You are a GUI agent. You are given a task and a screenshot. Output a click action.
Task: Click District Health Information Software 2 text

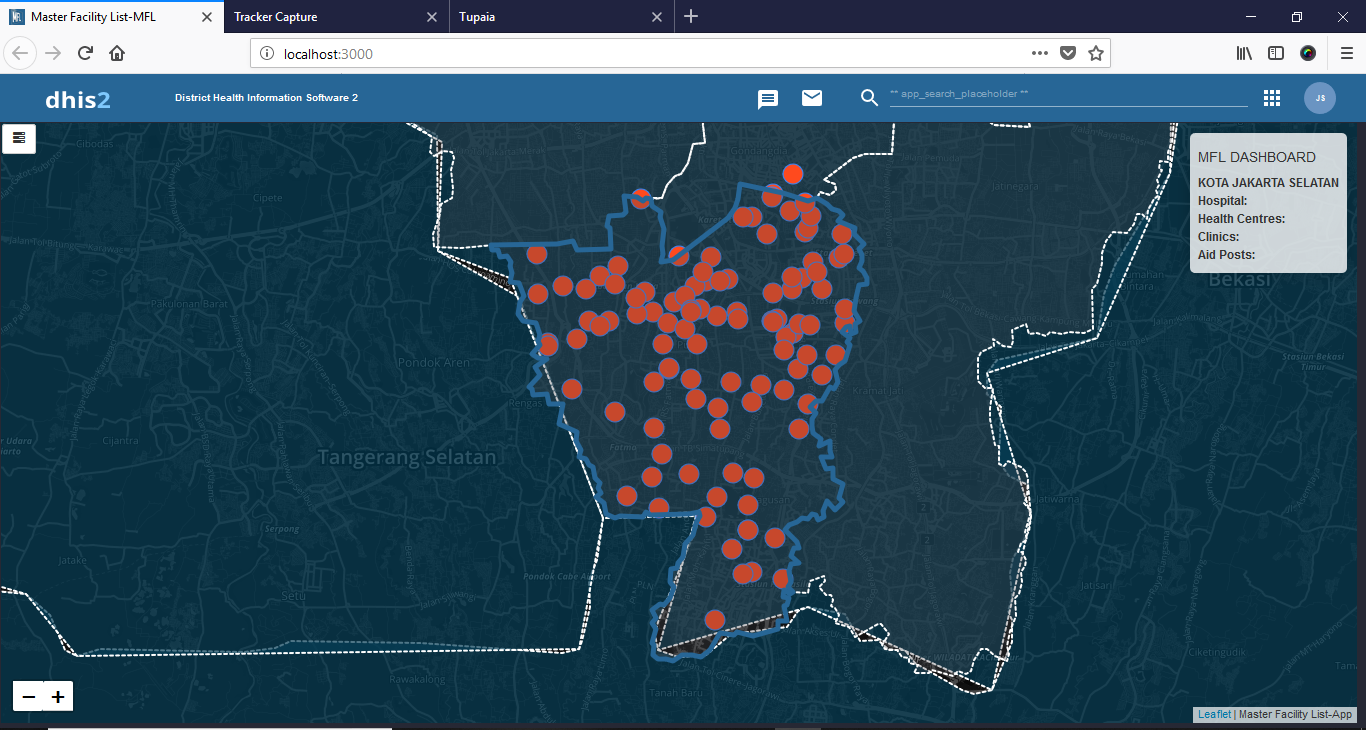[x=266, y=98]
